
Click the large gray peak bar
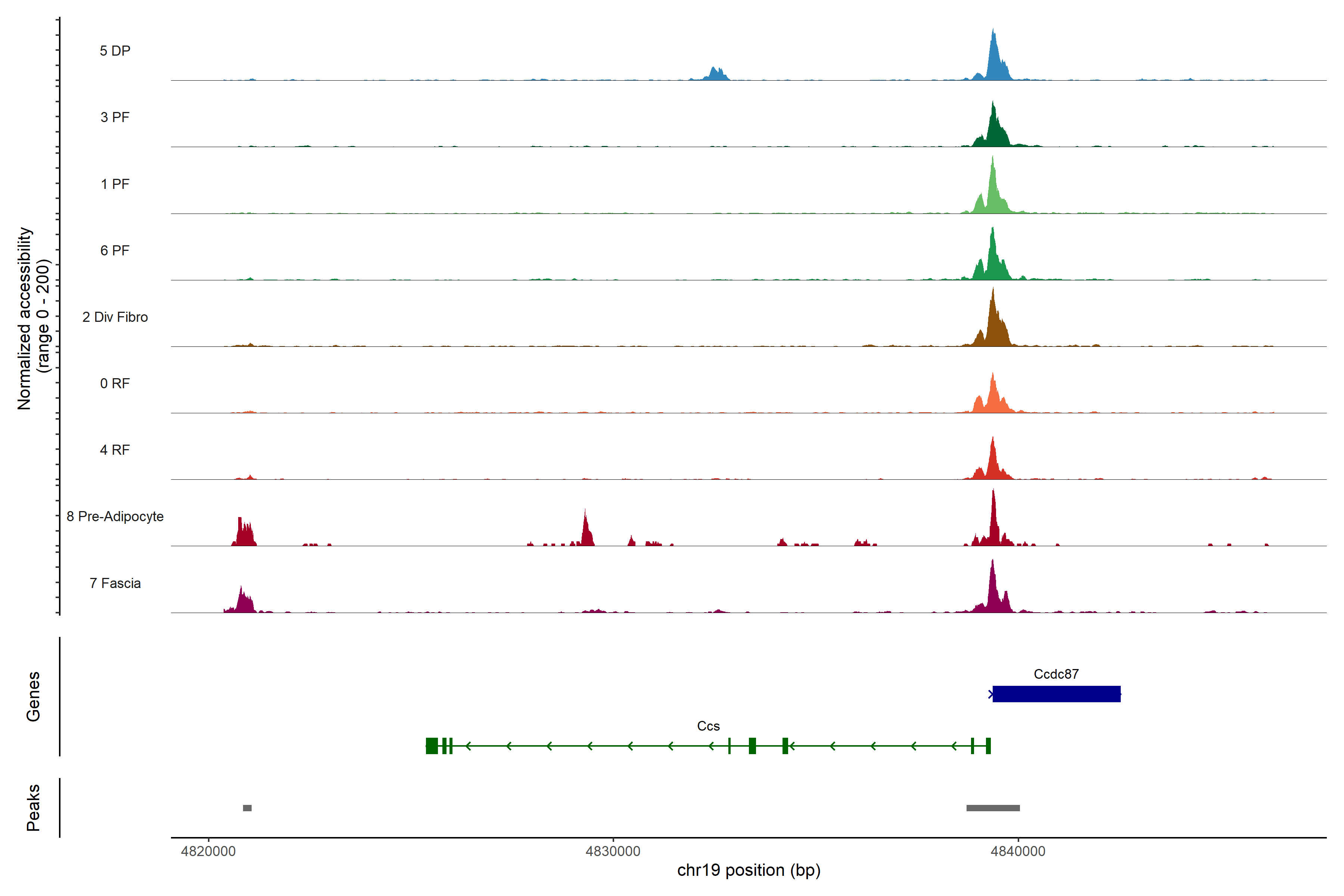[993, 808]
